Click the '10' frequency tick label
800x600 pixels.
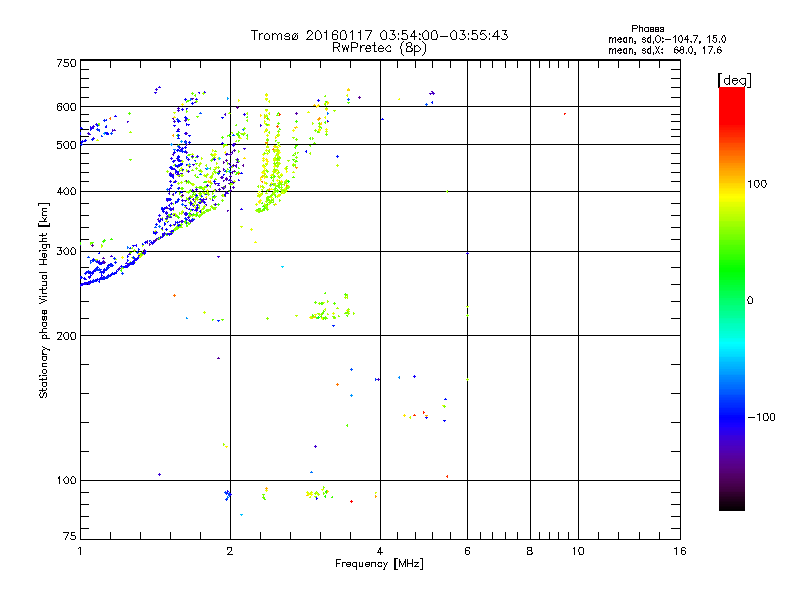(578, 551)
